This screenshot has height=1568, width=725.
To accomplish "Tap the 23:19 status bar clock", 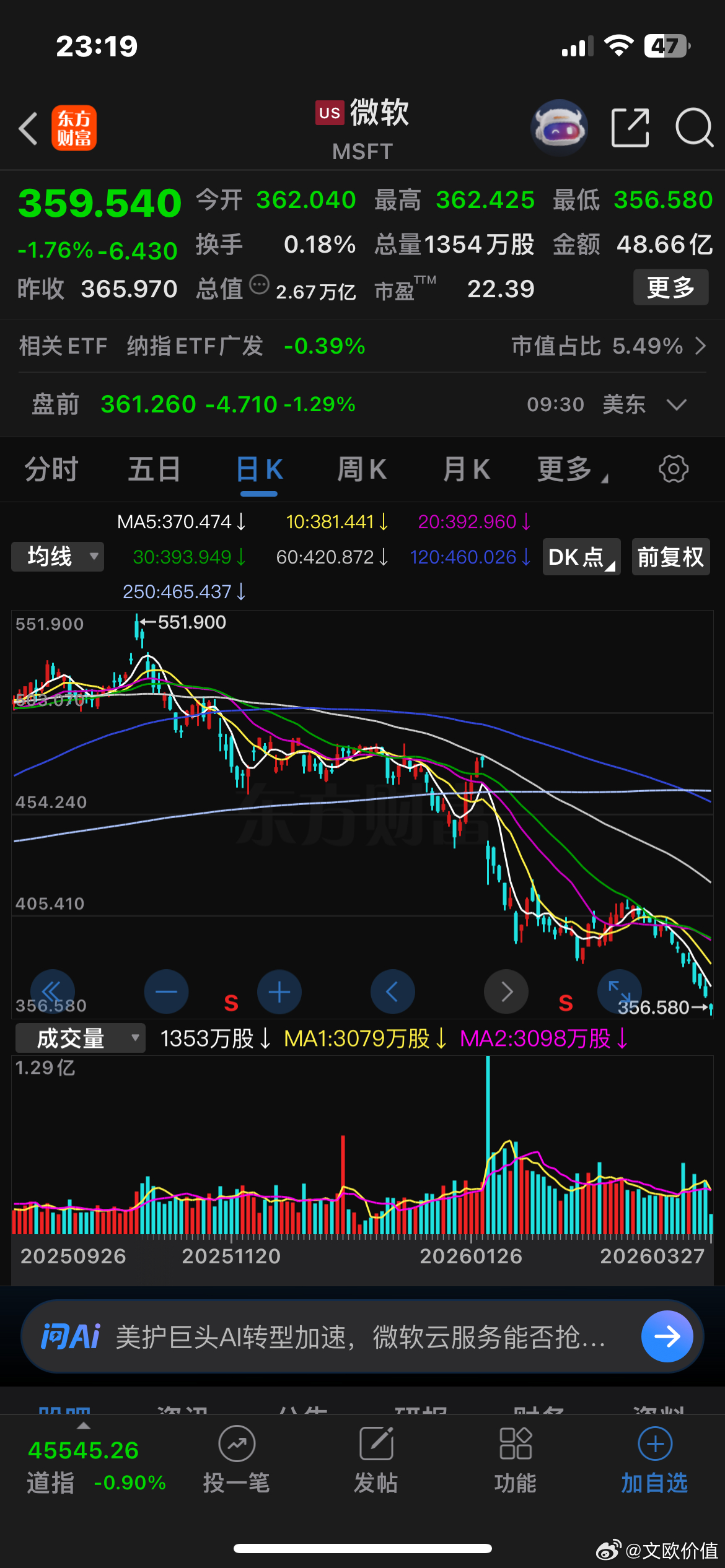I will (97, 46).
